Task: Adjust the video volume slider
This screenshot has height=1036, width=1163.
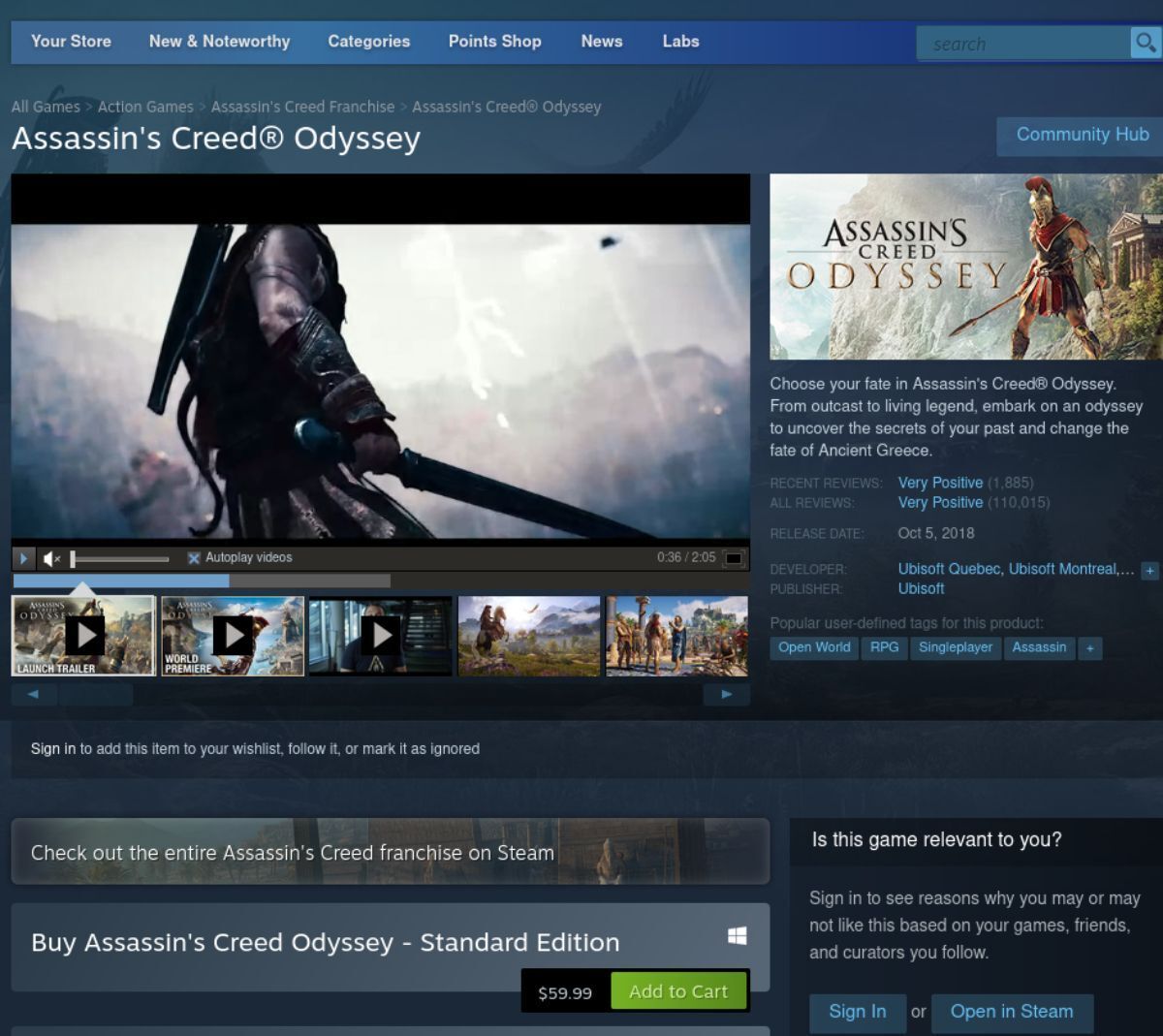Action: coord(121,558)
